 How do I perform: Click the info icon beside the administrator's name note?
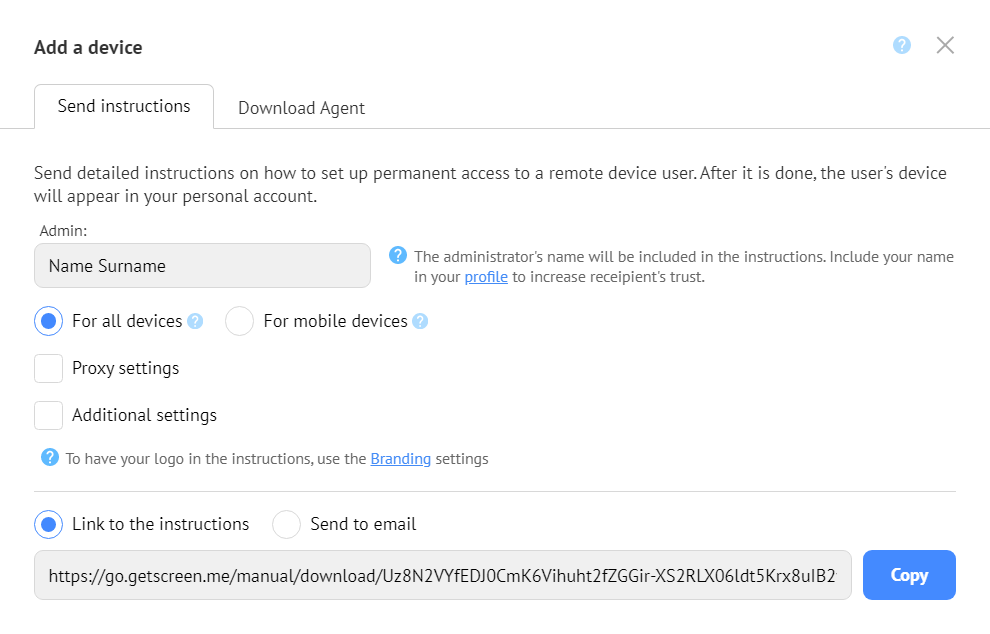(398, 256)
